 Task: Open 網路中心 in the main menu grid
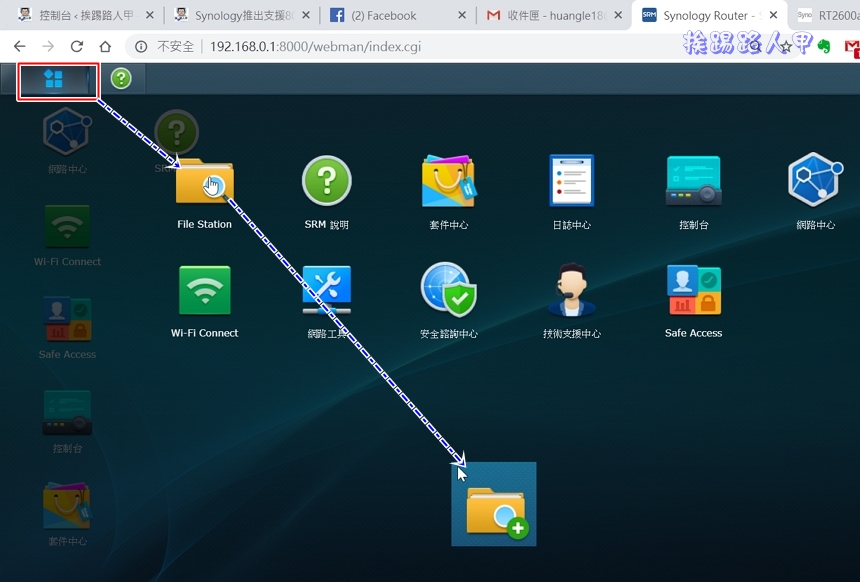click(x=816, y=191)
